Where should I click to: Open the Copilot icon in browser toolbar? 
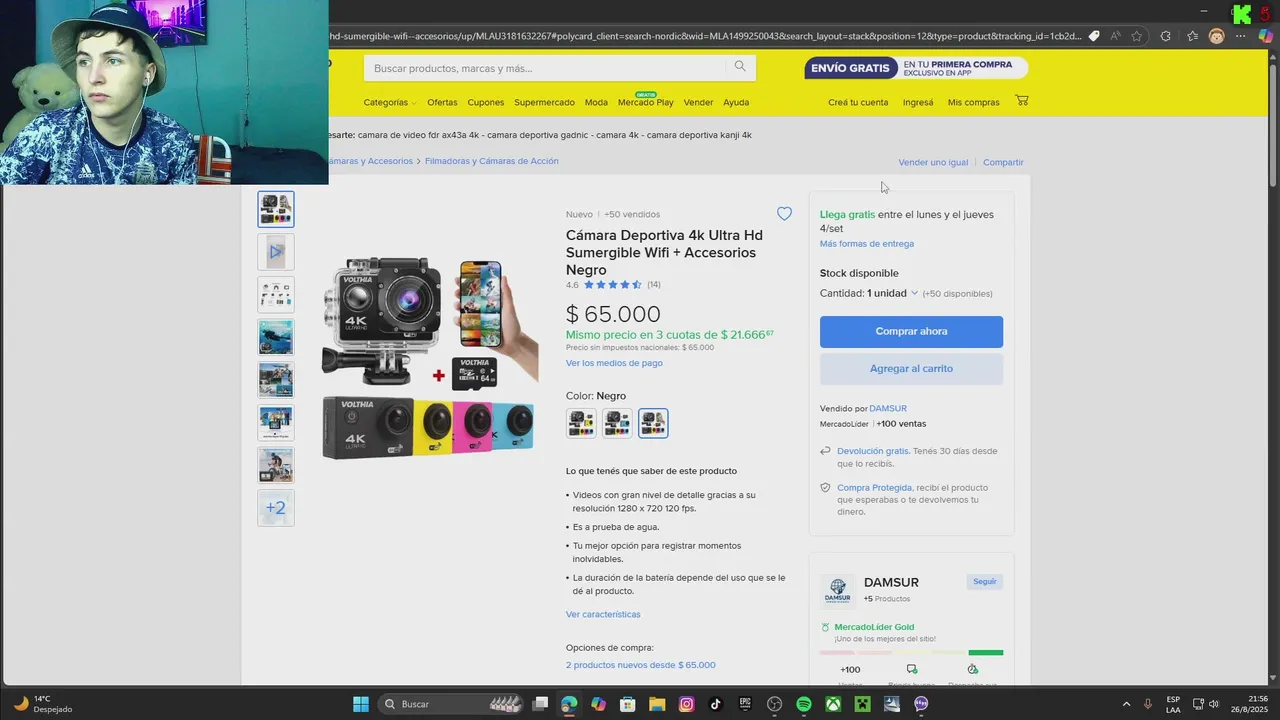point(1265,36)
